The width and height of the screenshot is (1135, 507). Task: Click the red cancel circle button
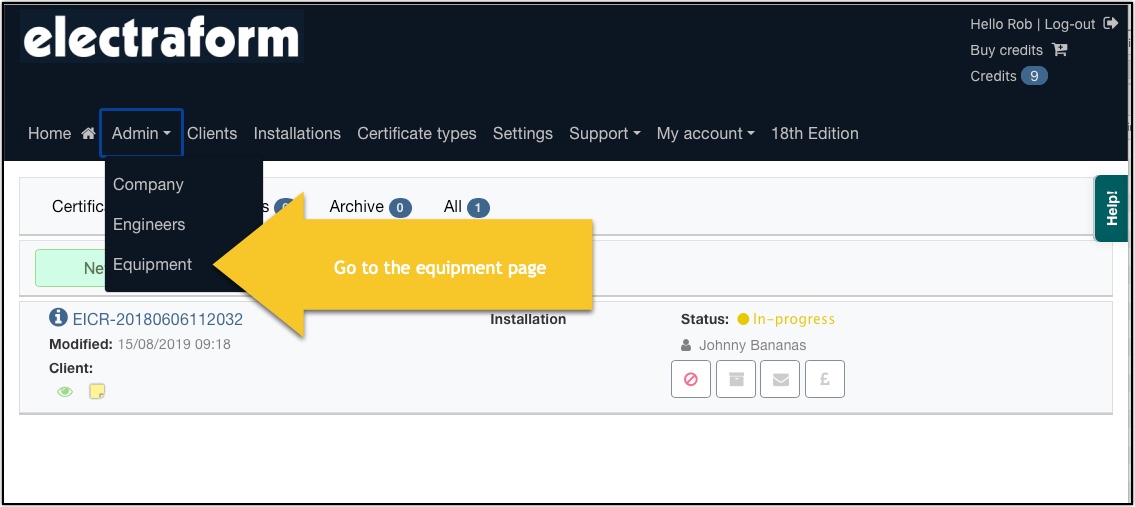(x=691, y=379)
